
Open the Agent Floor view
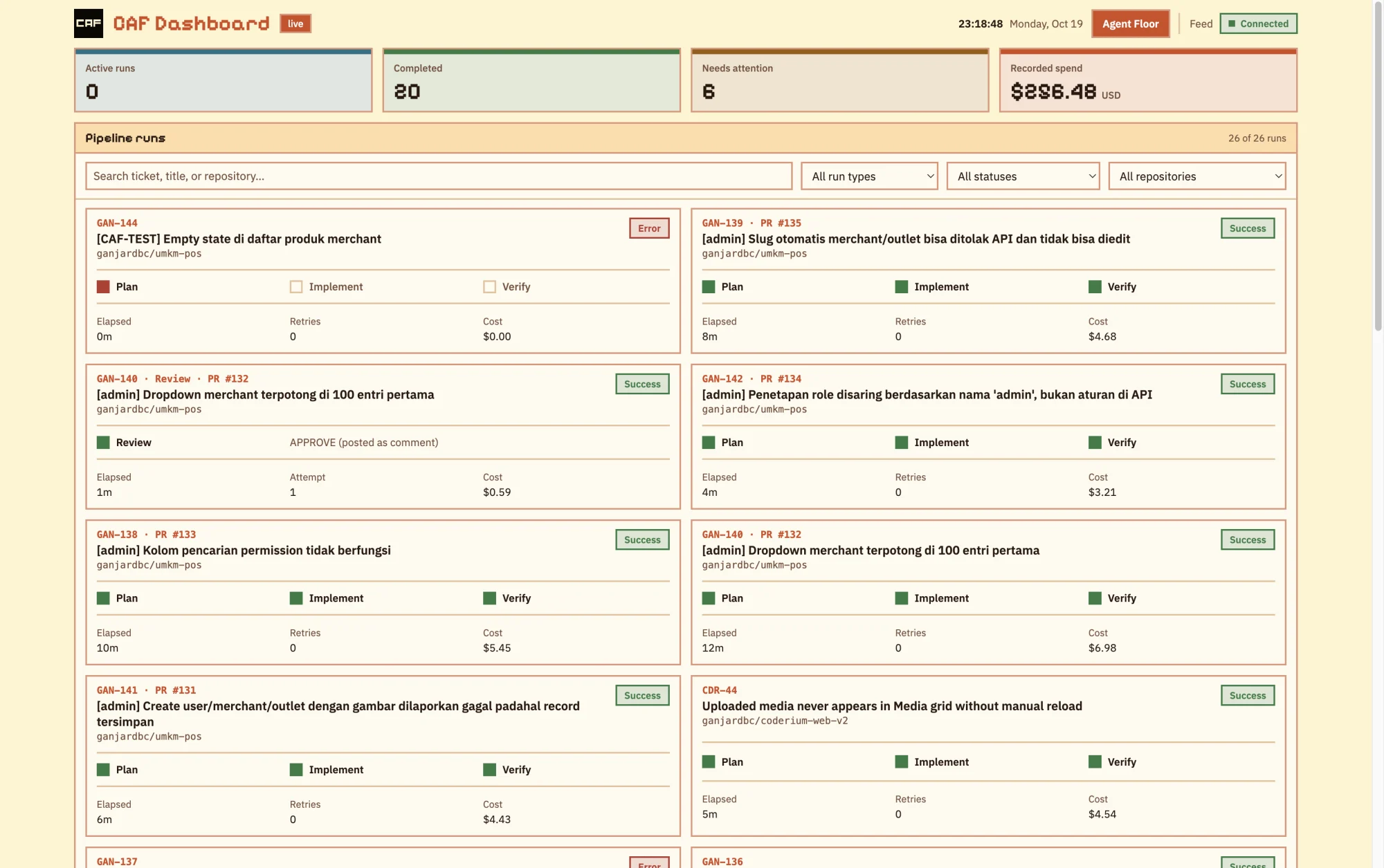[1130, 24]
